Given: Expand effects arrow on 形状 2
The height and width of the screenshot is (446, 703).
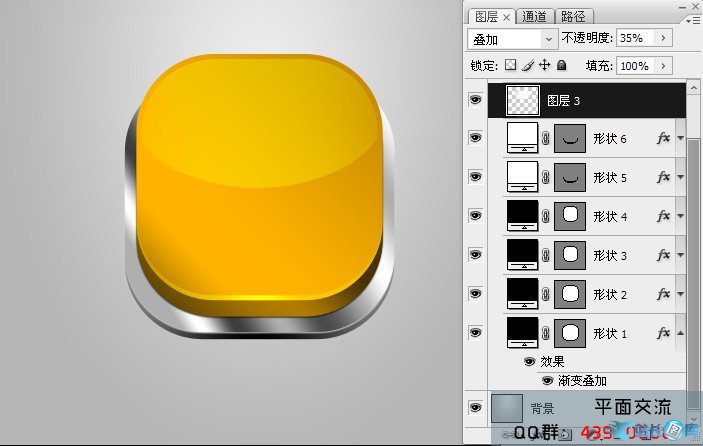Looking at the screenshot, I should (x=681, y=294).
